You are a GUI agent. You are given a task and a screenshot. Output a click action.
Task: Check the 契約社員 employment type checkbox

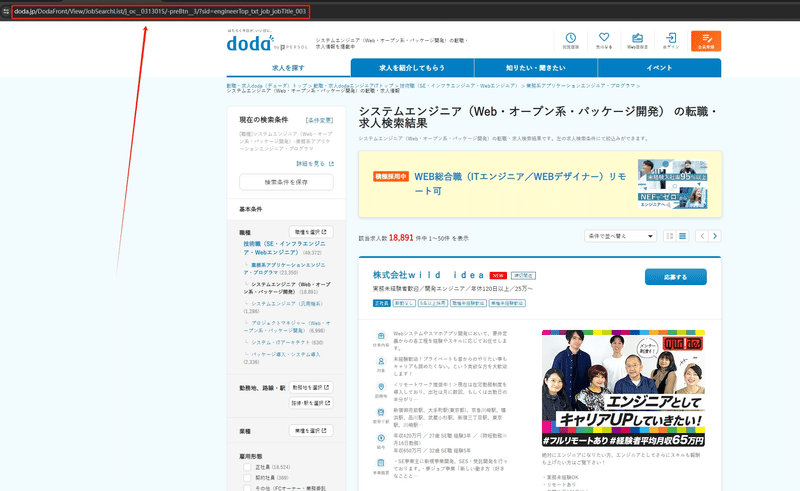coord(247,478)
